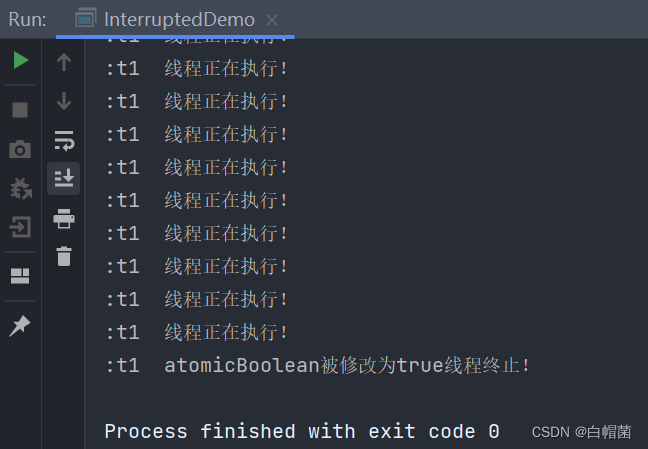Image resolution: width=648 pixels, height=449 pixels.
Task: Close the InterruptedDemo tab
Action: [x=272, y=20]
